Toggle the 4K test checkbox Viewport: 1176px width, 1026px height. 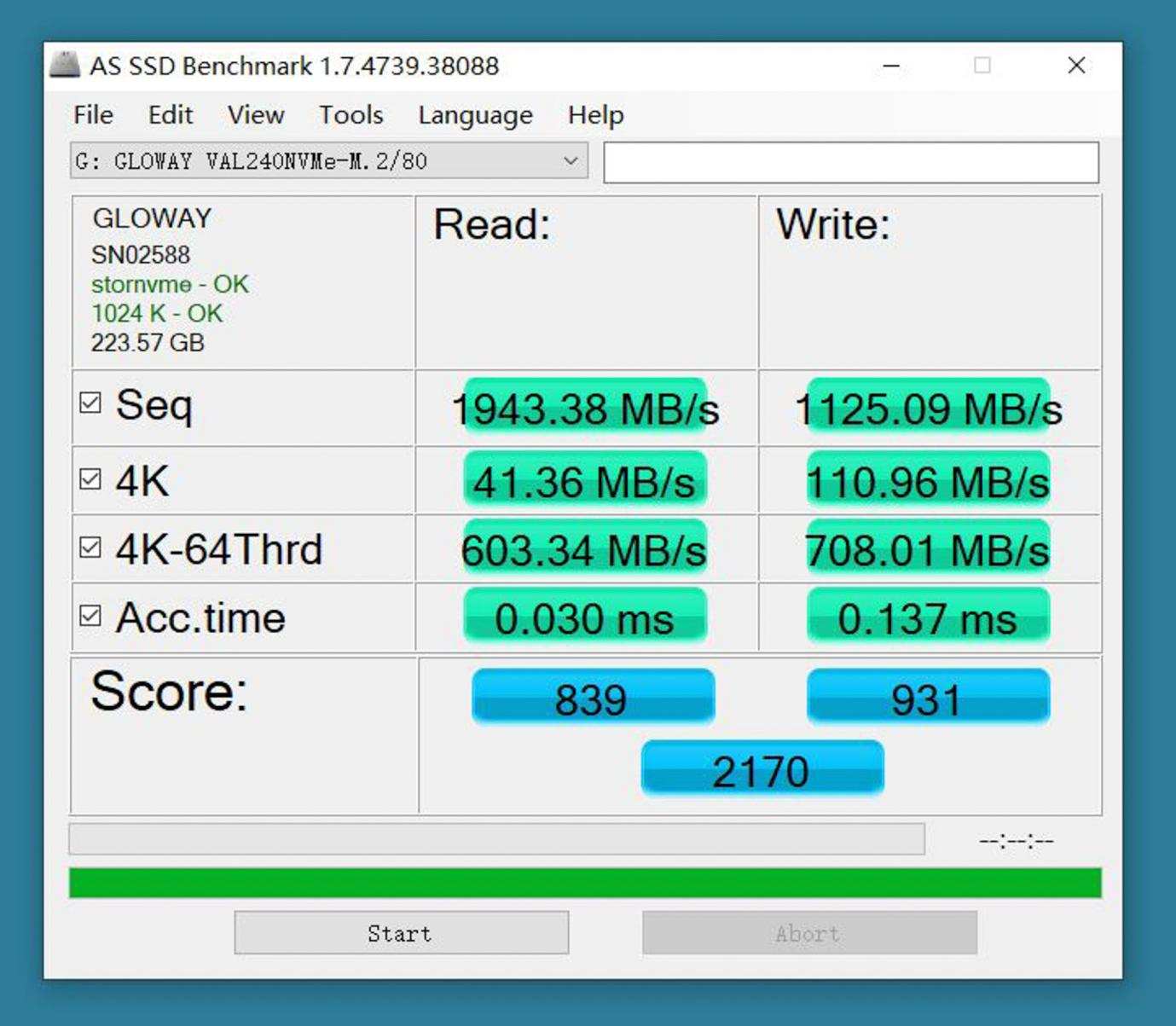(90, 479)
